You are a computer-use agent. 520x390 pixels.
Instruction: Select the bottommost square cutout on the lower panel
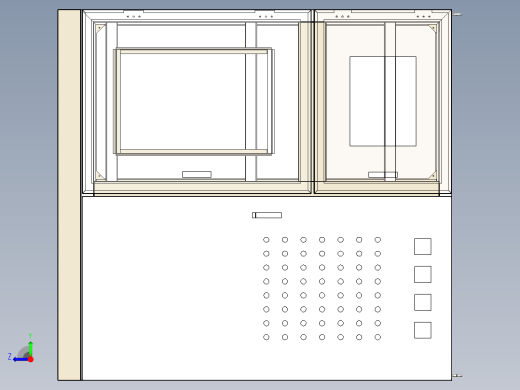click(x=423, y=330)
